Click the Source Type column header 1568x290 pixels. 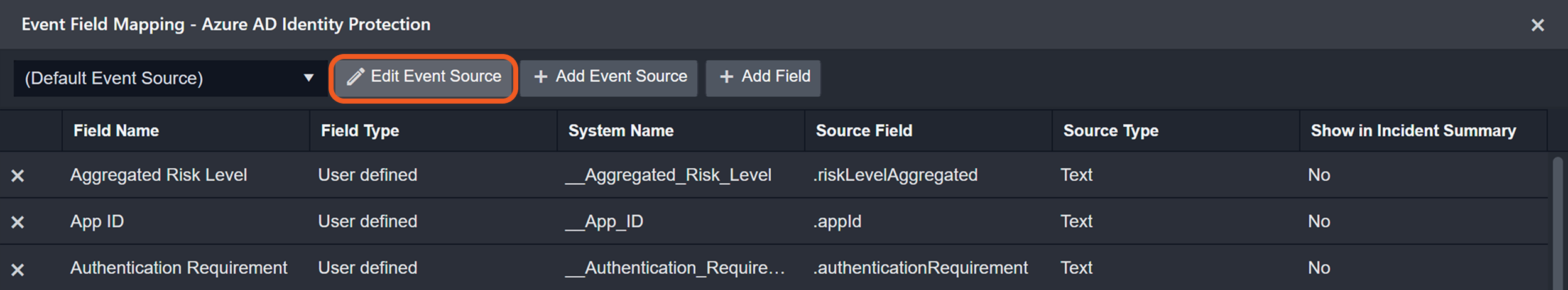(x=1111, y=131)
